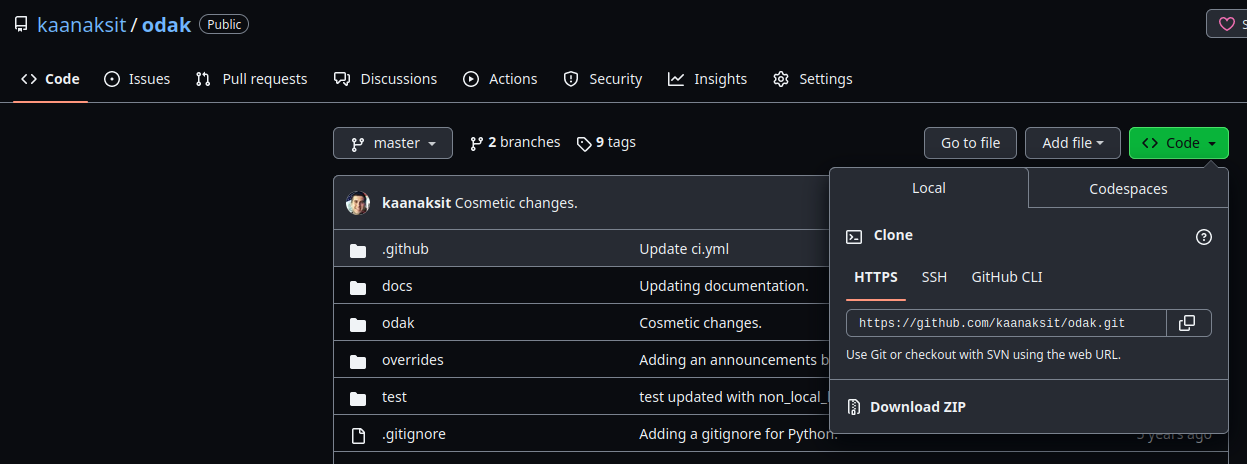View the 9 tags link
Image resolution: width=1247 pixels, height=464 pixels.
(x=606, y=142)
